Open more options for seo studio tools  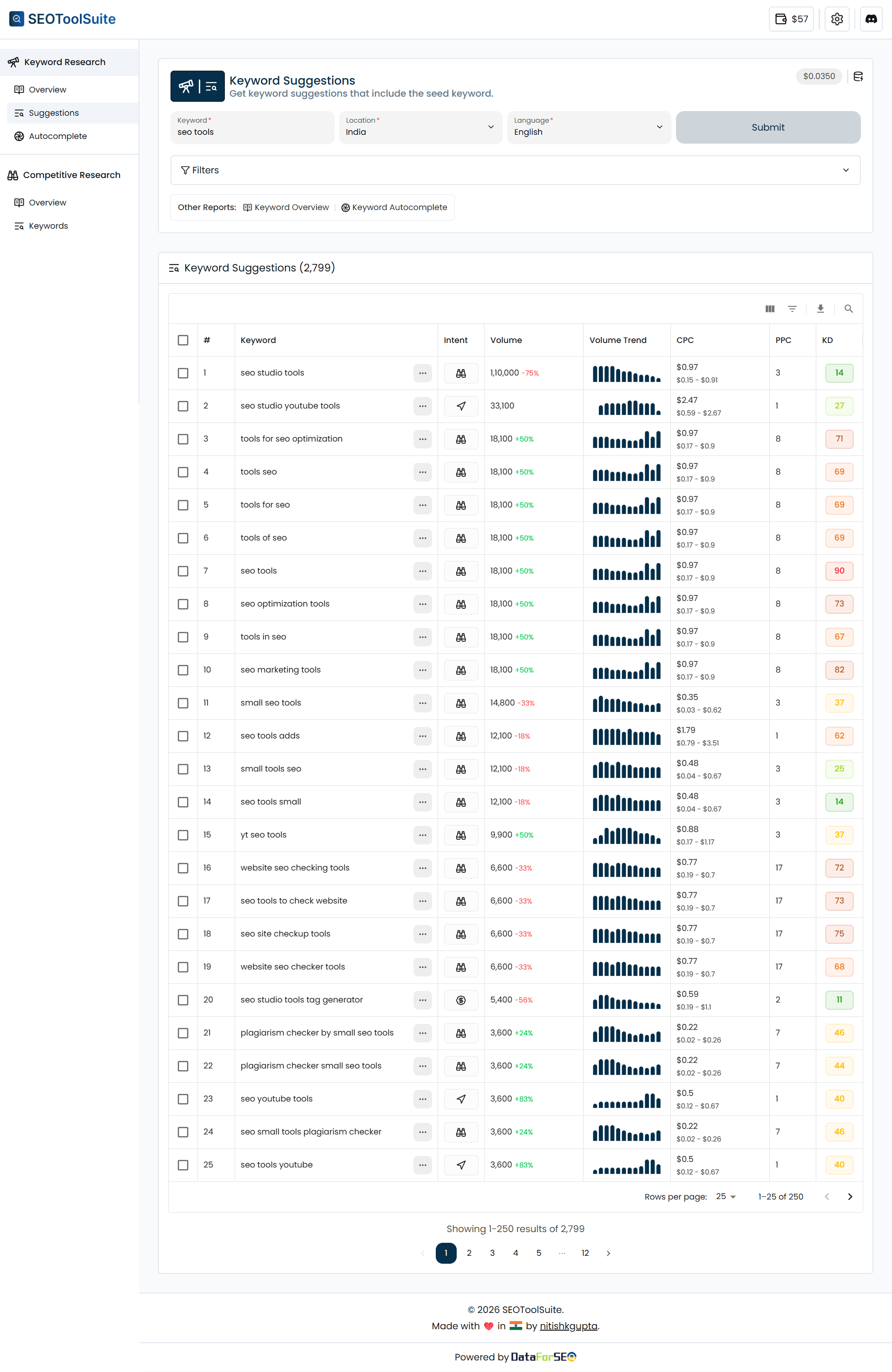tap(422, 373)
